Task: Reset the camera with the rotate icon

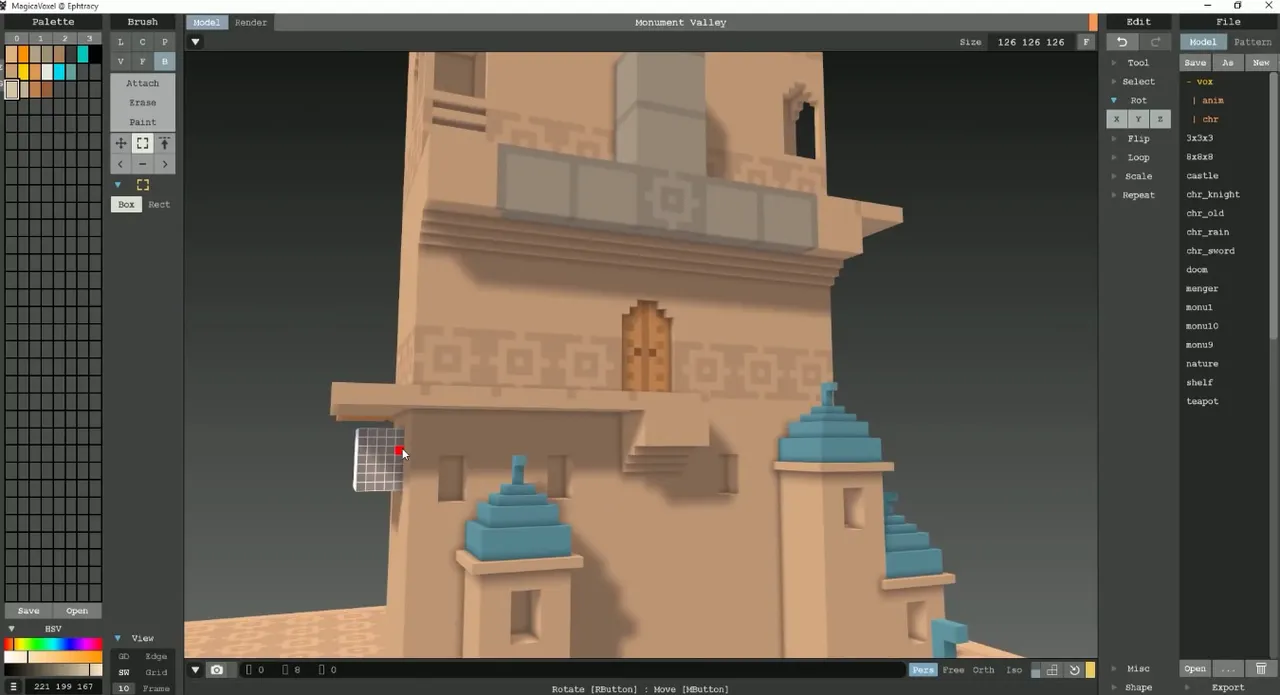Action: 1074,670
